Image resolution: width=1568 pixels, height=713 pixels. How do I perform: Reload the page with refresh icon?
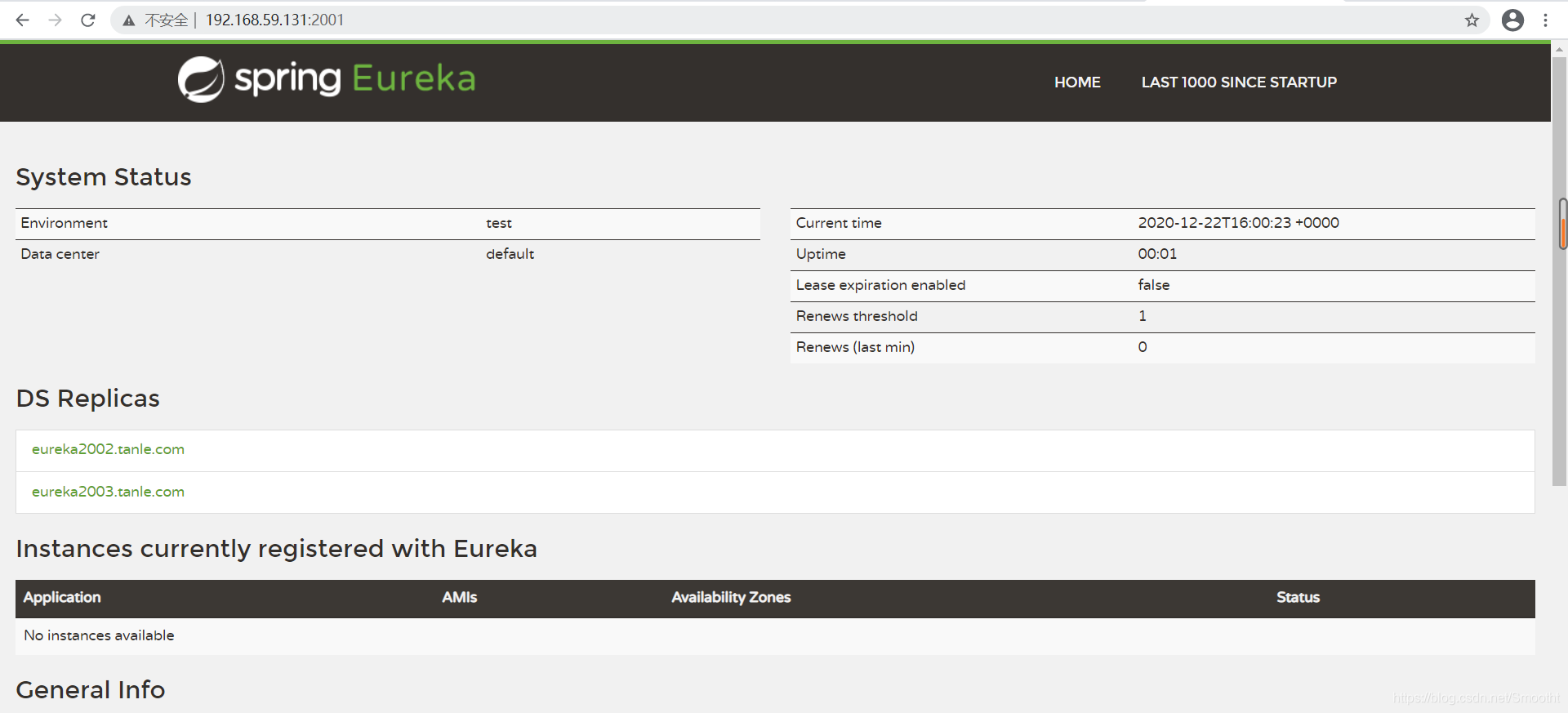88,20
